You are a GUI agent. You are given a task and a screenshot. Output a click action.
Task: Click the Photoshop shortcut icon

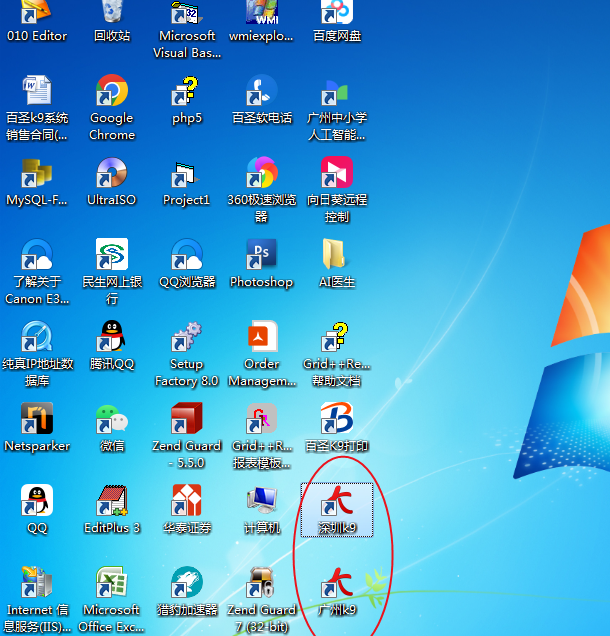tap(262, 255)
